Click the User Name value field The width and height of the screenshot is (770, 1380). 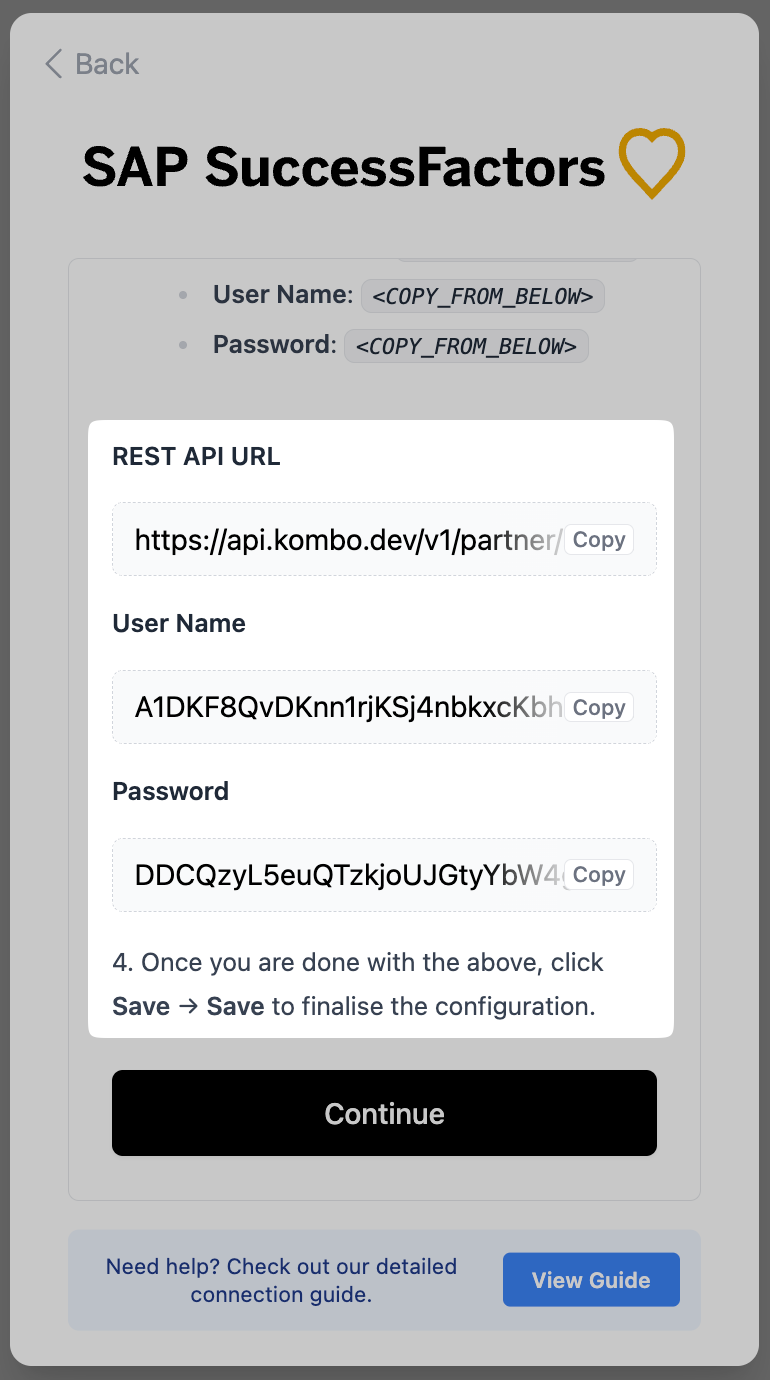347,708
